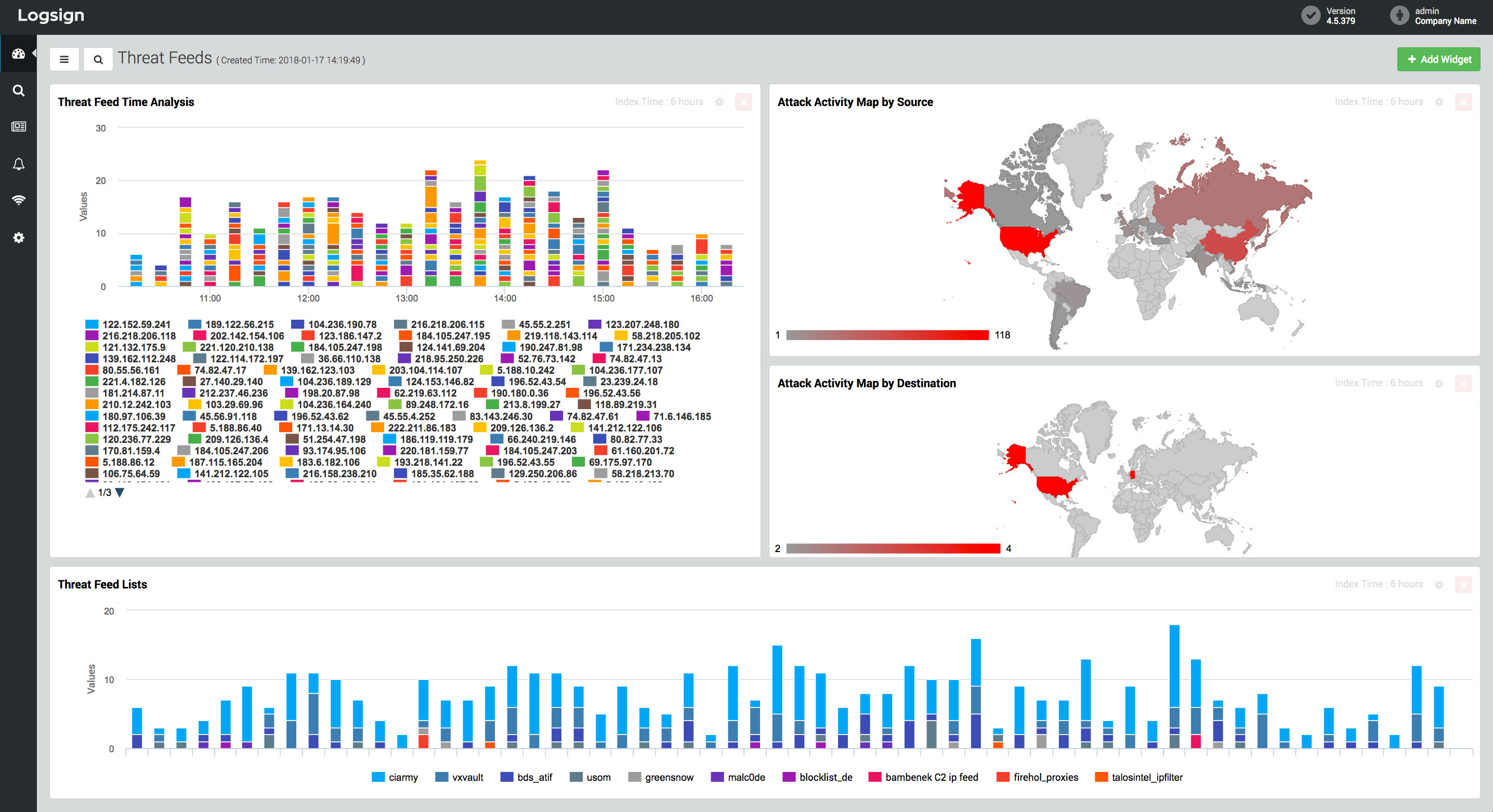Toggle legend entry 58.218.205.102

pyautogui.click(x=658, y=336)
